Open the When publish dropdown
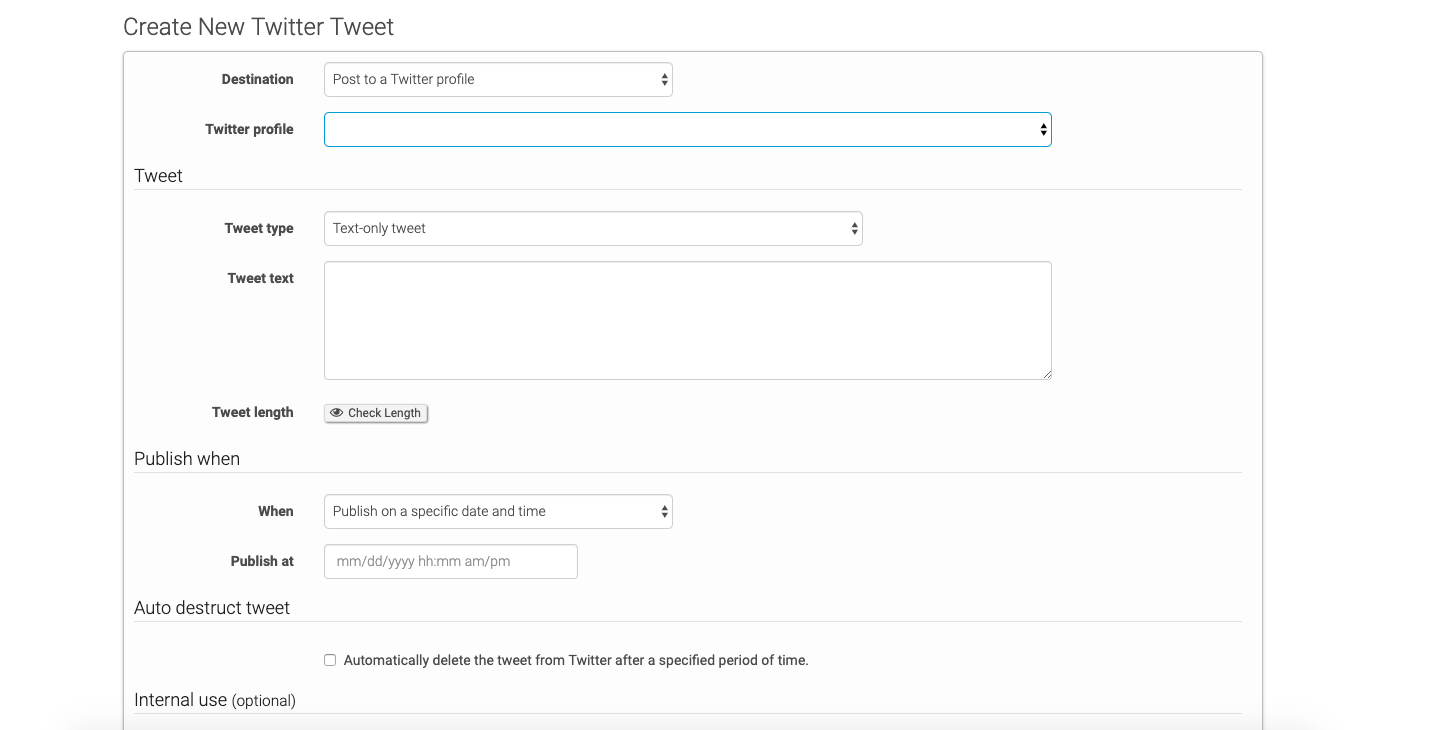The width and height of the screenshot is (1447, 730). coord(498,511)
